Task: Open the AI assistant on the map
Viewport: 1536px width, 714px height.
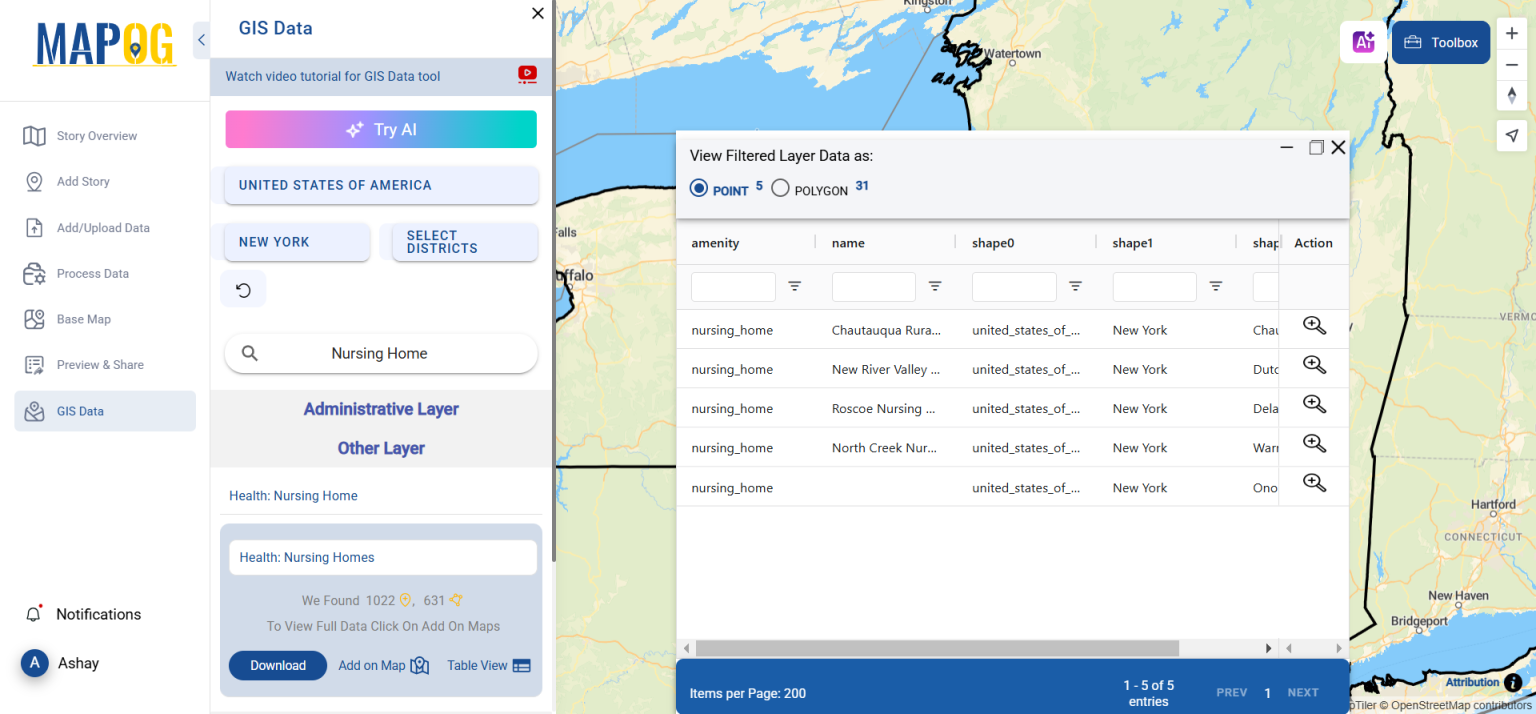Action: 1363,42
